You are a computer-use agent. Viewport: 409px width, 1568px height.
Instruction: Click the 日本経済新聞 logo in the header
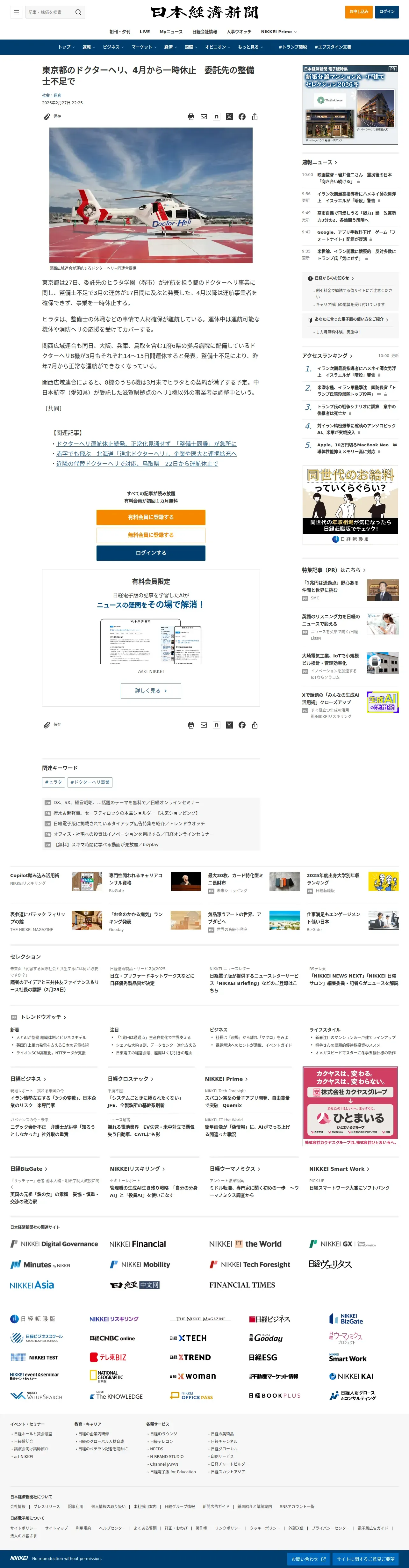click(204, 12)
